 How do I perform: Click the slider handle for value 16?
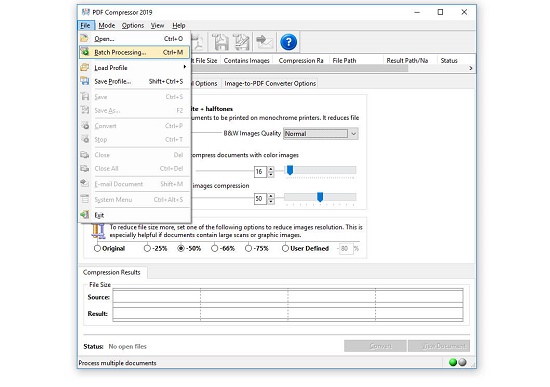pos(290,170)
